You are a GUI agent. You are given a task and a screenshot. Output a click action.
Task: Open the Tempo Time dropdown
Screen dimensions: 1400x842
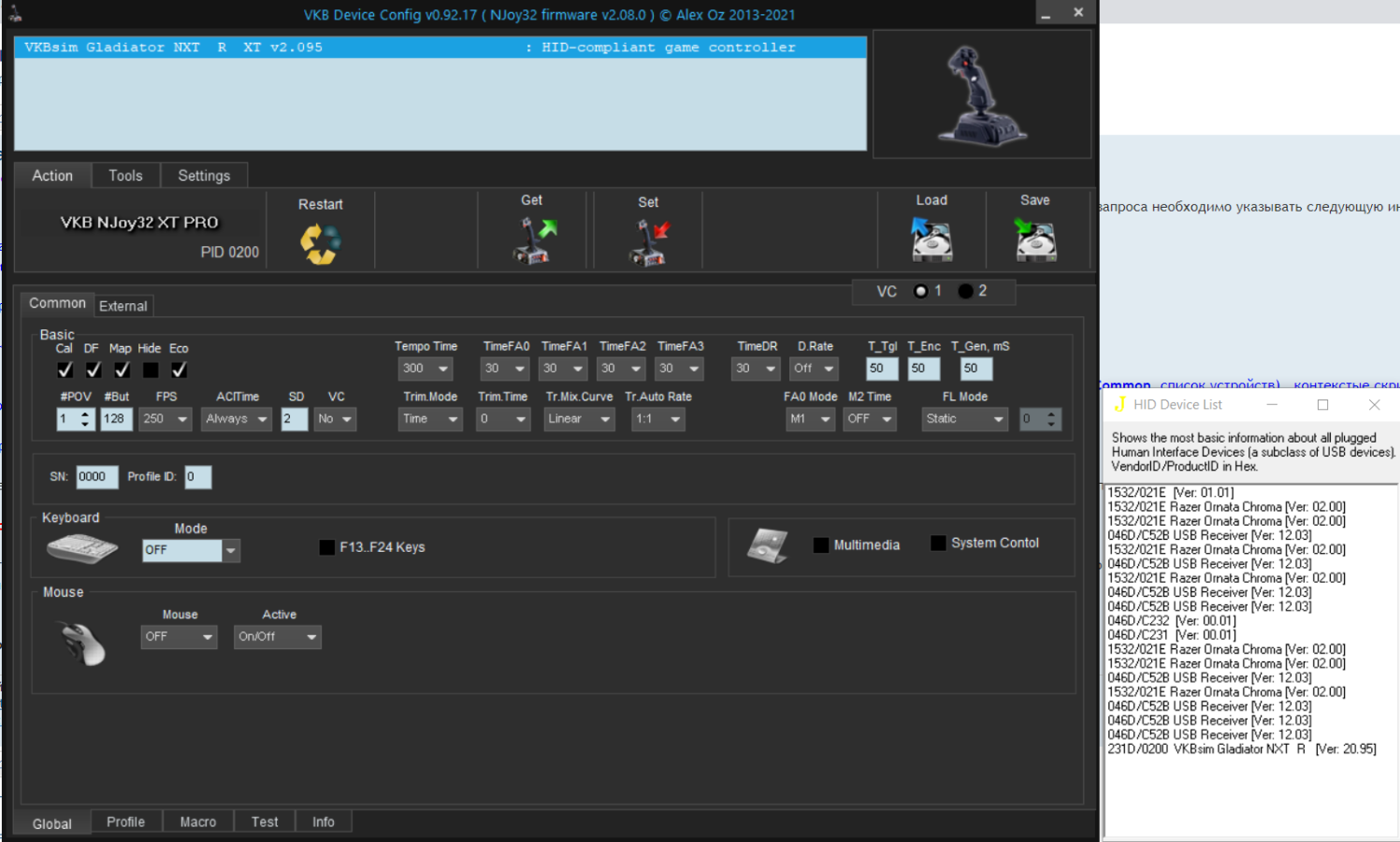click(426, 369)
